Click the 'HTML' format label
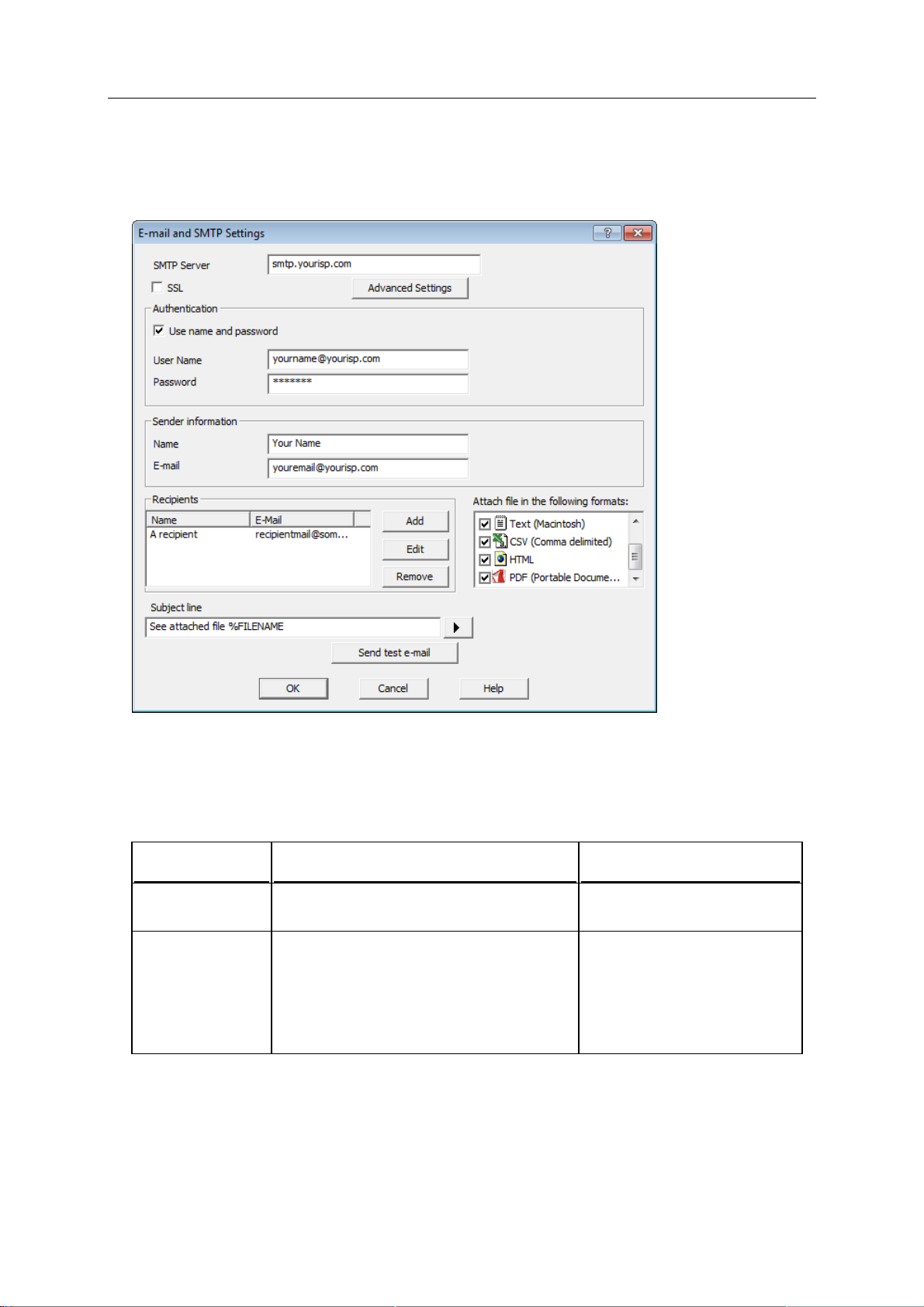The height and width of the screenshot is (1307, 924). (521, 560)
